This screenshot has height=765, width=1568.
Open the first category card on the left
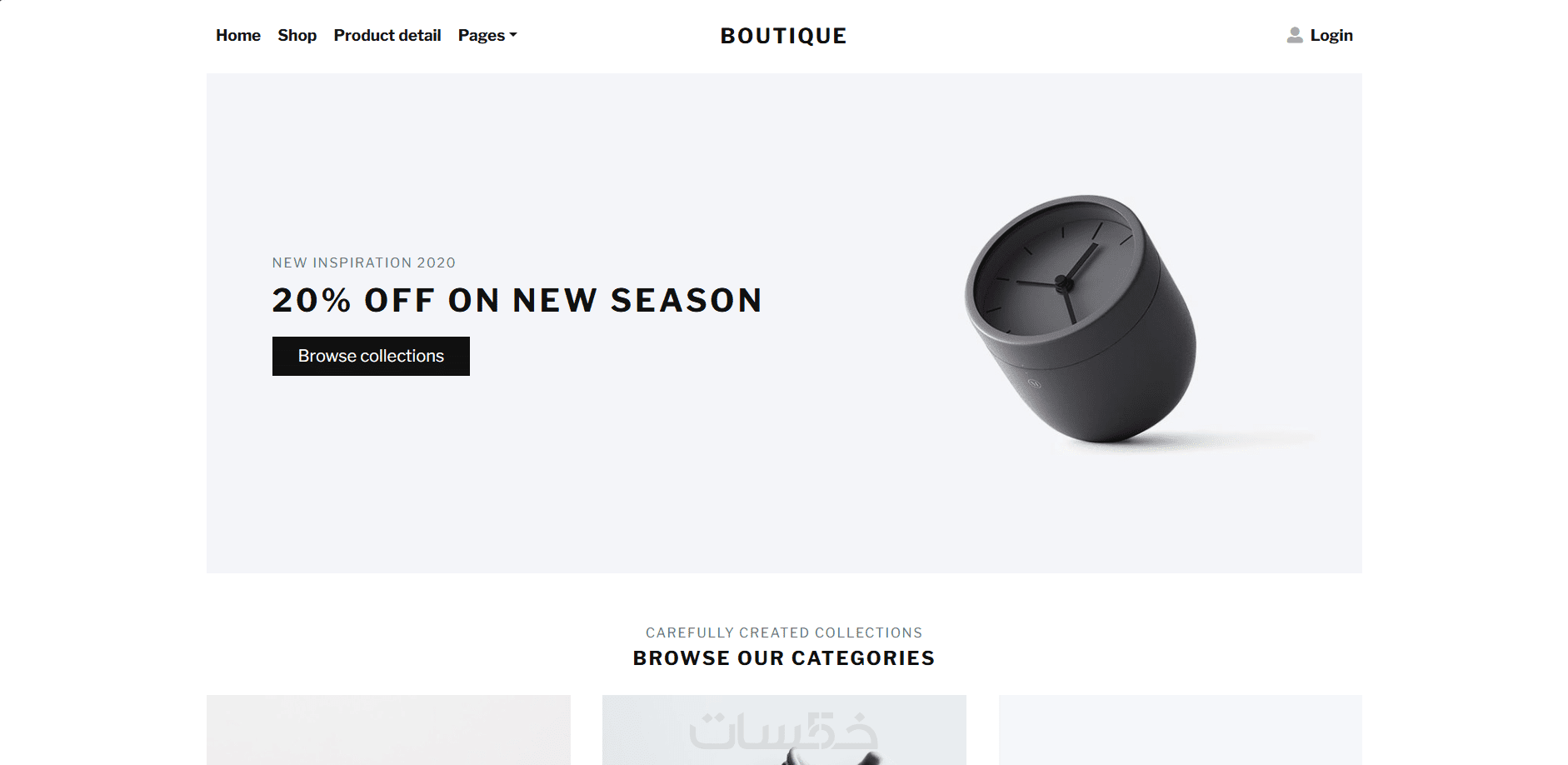click(388, 730)
